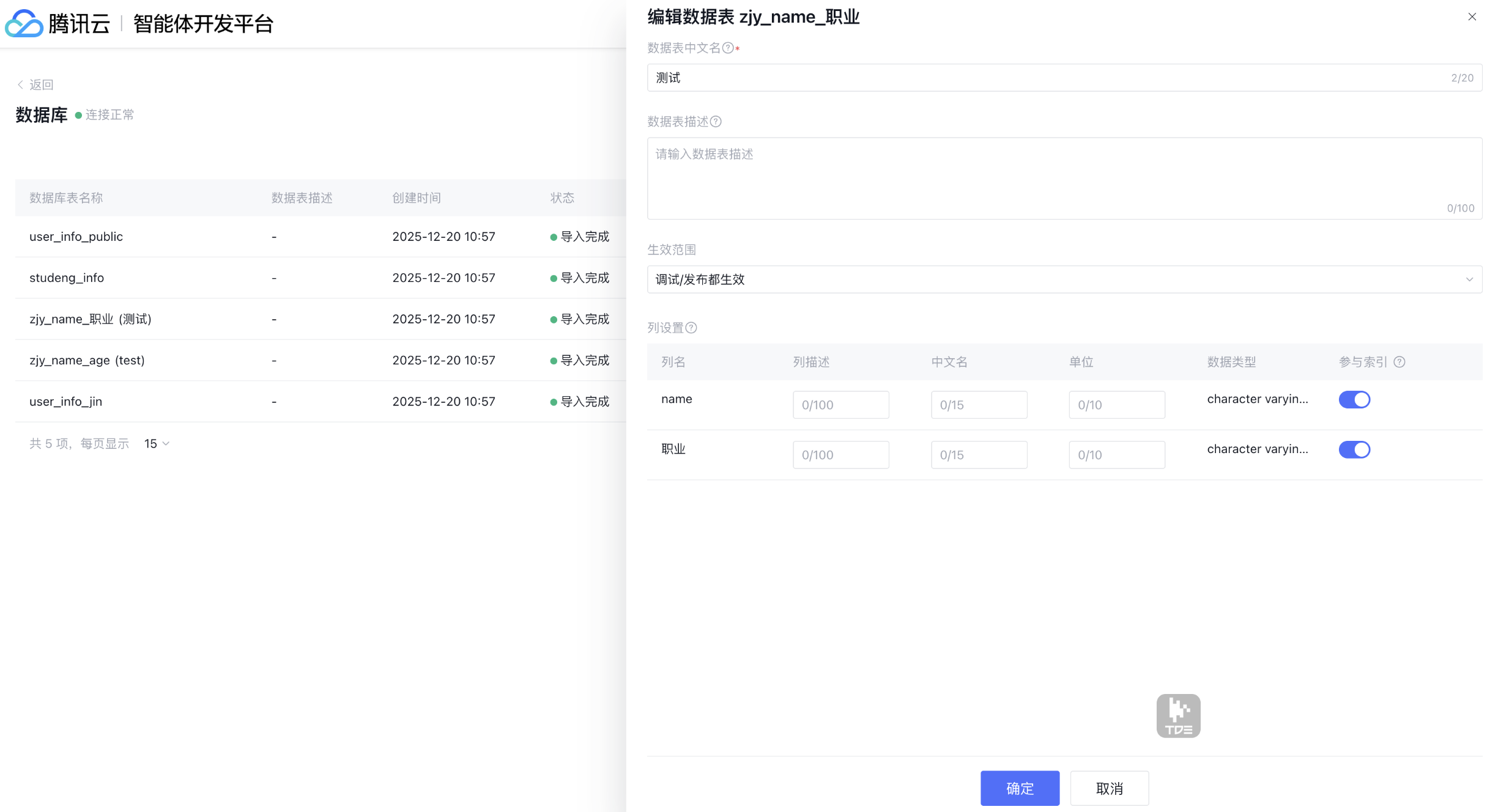Disable index toggle for name column
1490x812 pixels.
coord(1354,400)
